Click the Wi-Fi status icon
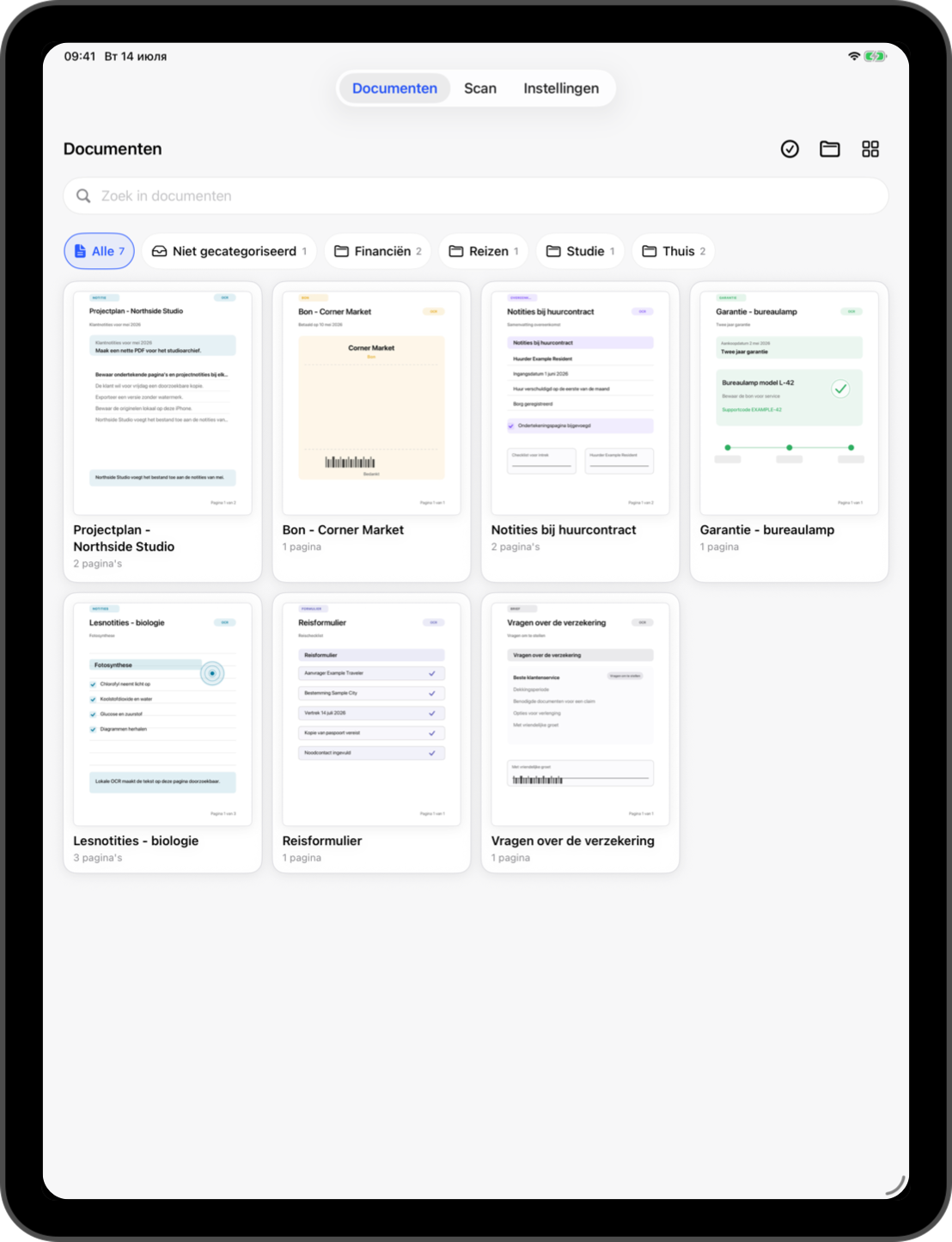This screenshot has height=1242, width=952. (854, 56)
